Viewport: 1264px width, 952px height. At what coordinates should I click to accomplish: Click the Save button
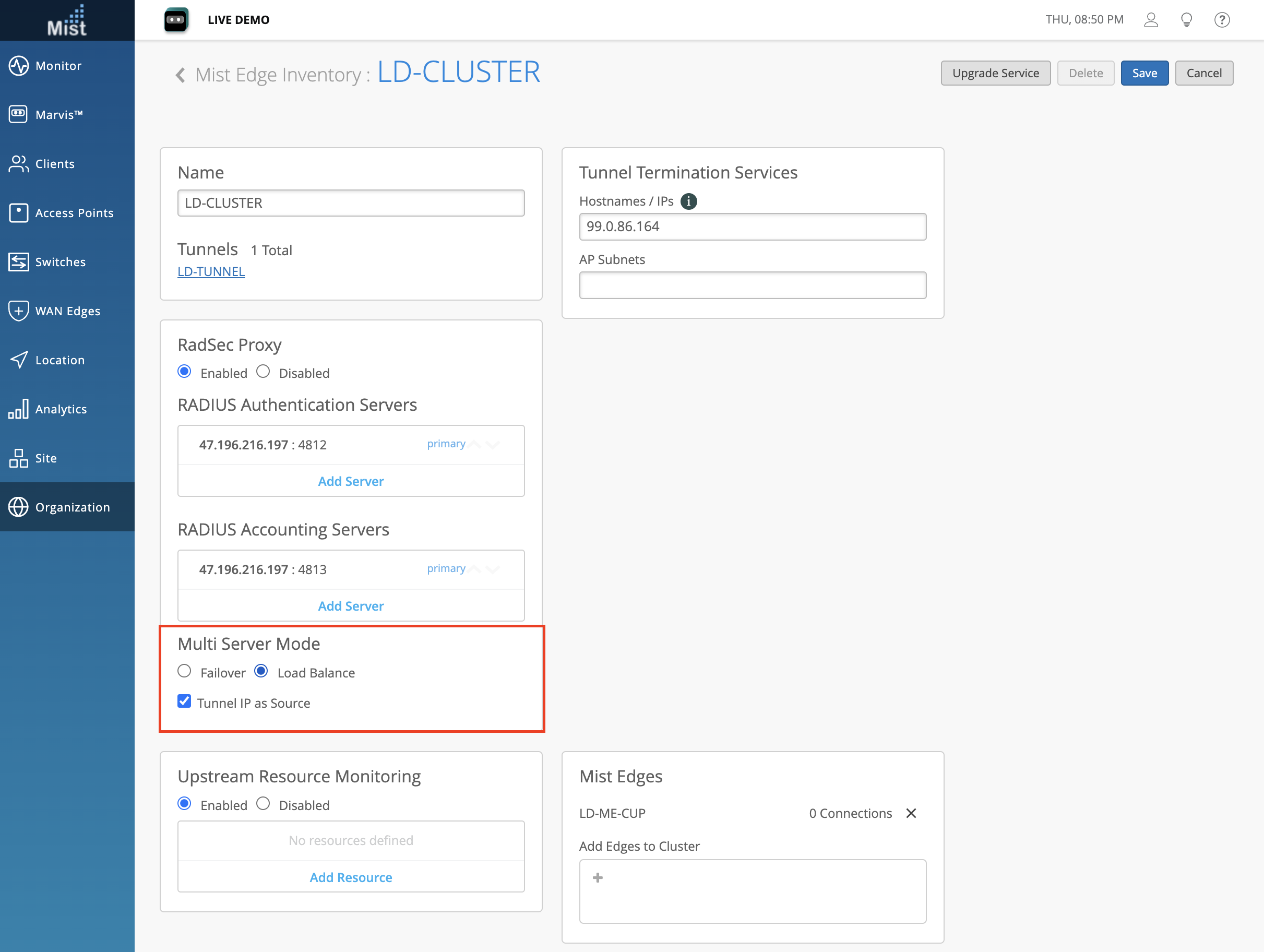1144,73
